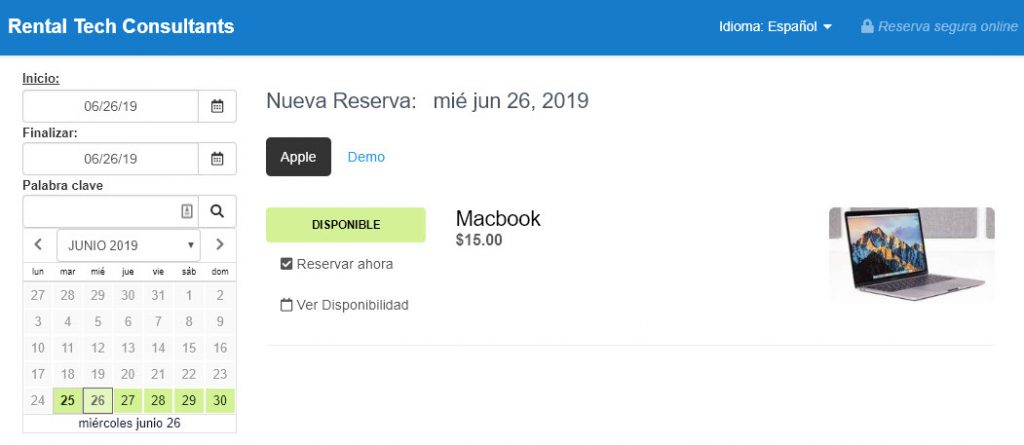The image size is (1024, 445).
Task: Click the lock icon by Reserva segura online
Action: click(867, 27)
